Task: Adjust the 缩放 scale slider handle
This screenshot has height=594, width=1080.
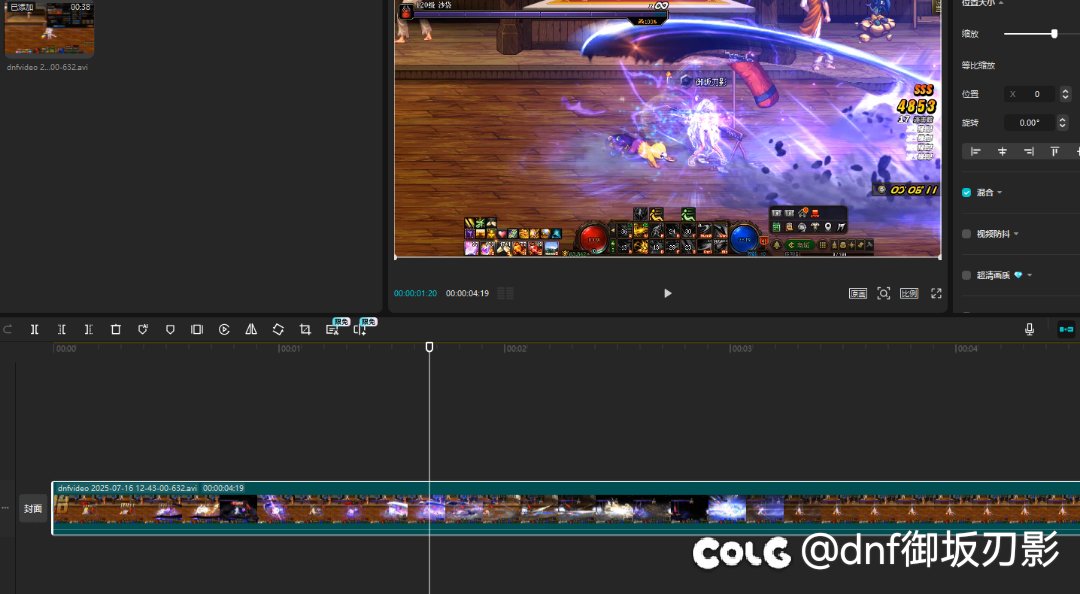Action: click(x=1055, y=34)
